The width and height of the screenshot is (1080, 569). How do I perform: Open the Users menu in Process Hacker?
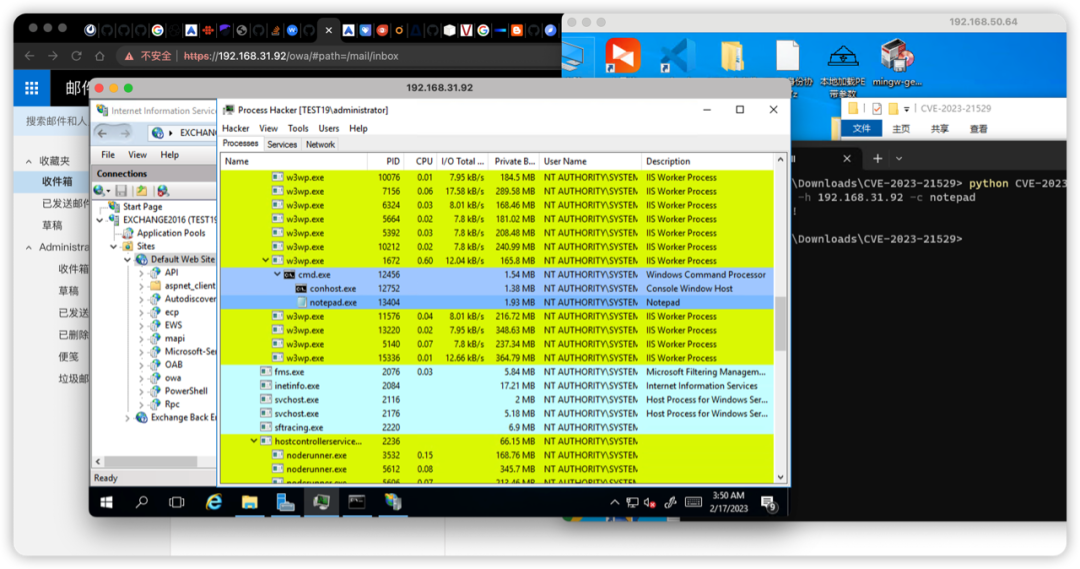coord(329,128)
